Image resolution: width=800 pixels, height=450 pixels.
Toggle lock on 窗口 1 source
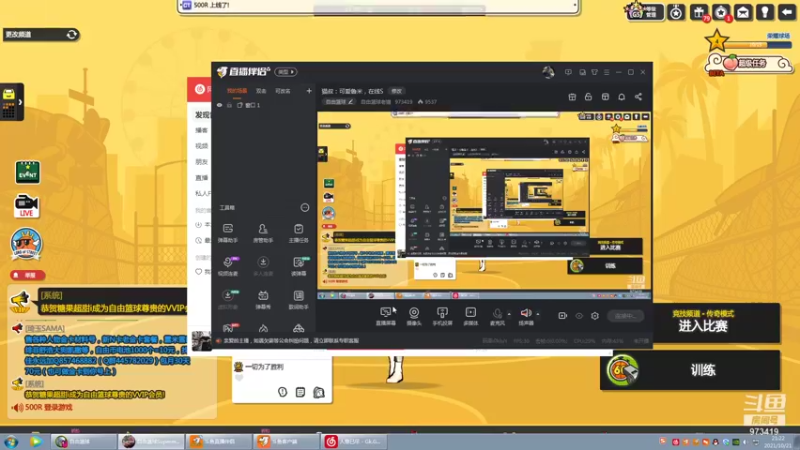tap(229, 105)
